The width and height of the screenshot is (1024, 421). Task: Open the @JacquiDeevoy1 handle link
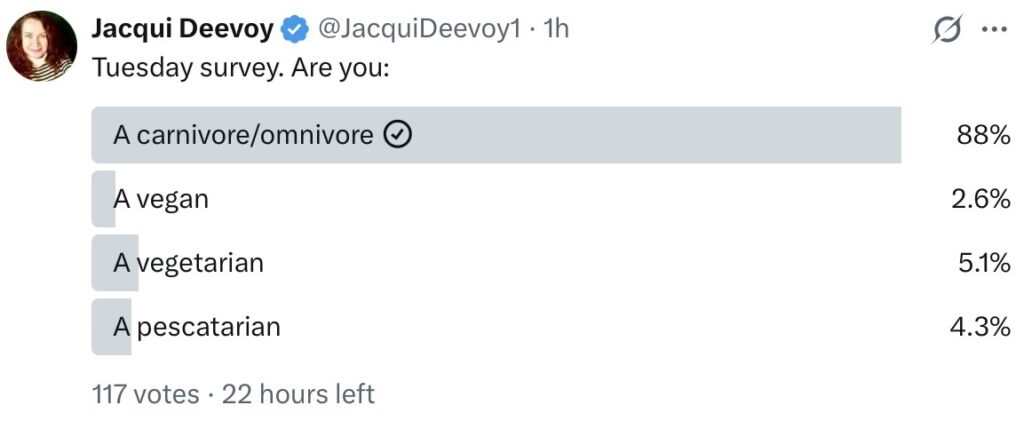click(420, 30)
